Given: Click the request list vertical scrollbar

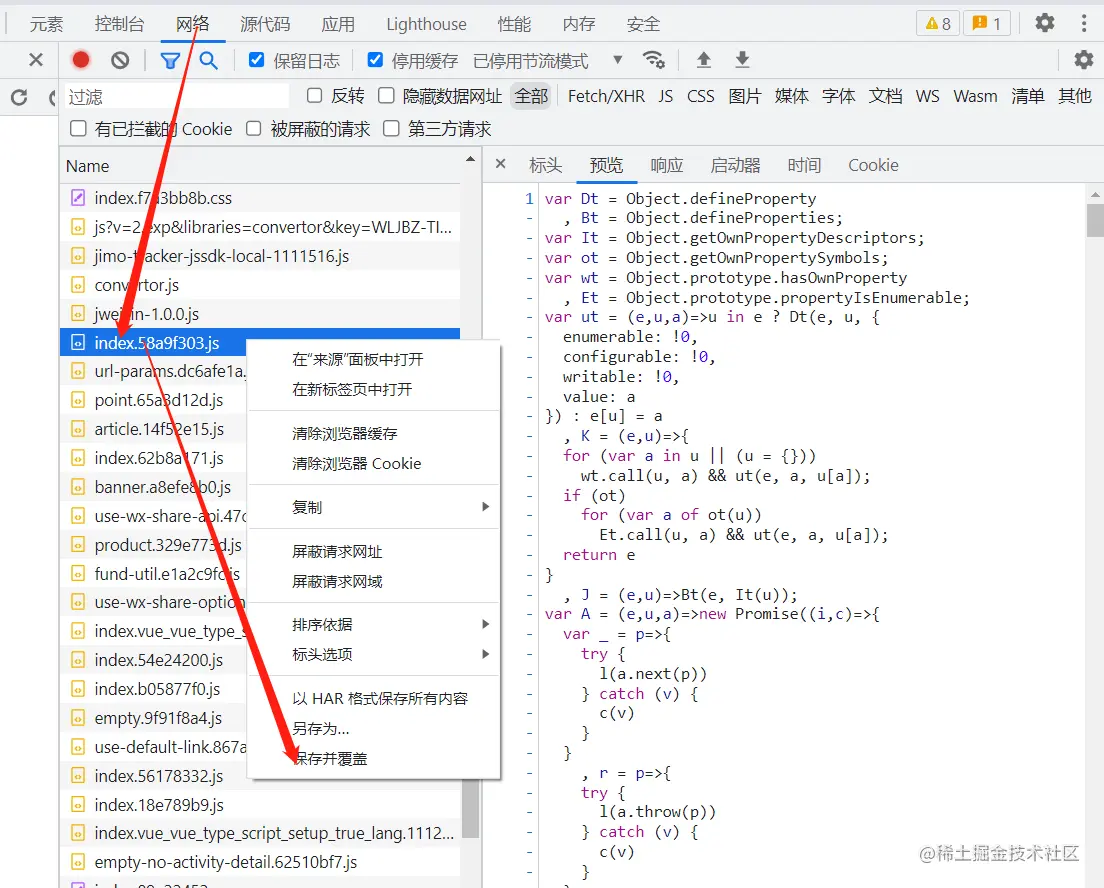Looking at the screenshot, I should click(470, 808).
